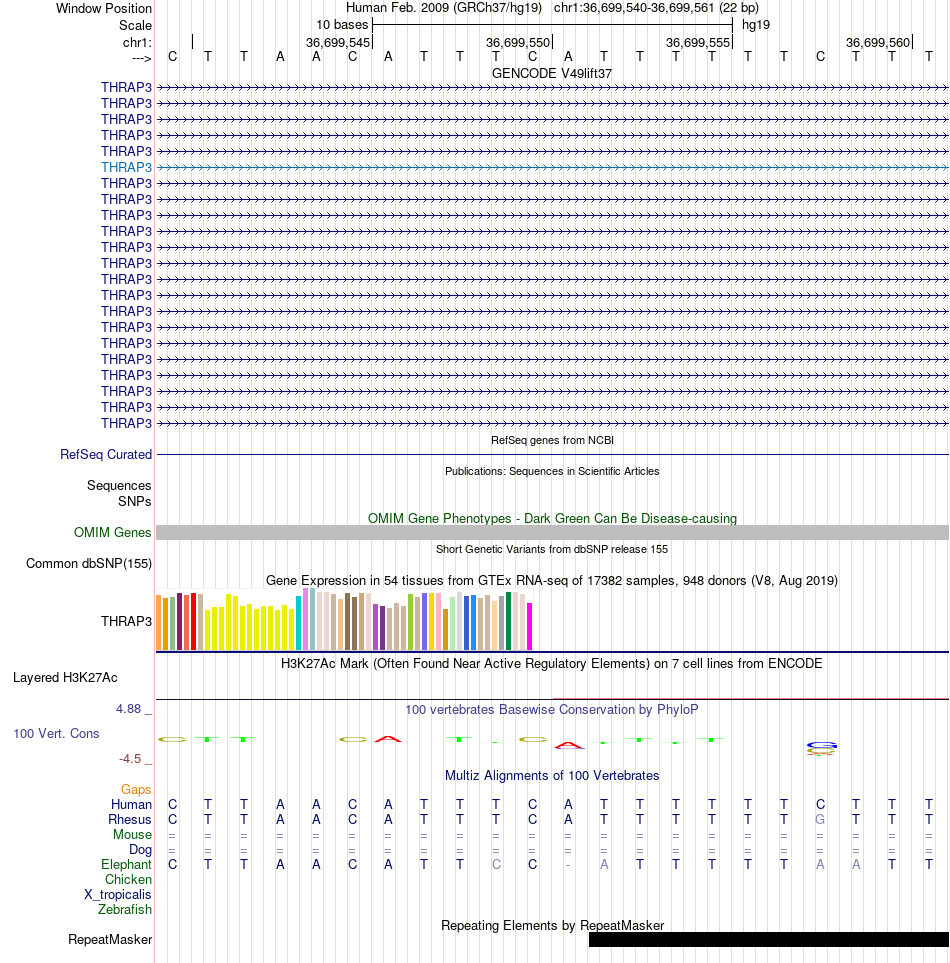Click the ---> base direction arrow
This screenshot has width=950, height=963.
141,58
